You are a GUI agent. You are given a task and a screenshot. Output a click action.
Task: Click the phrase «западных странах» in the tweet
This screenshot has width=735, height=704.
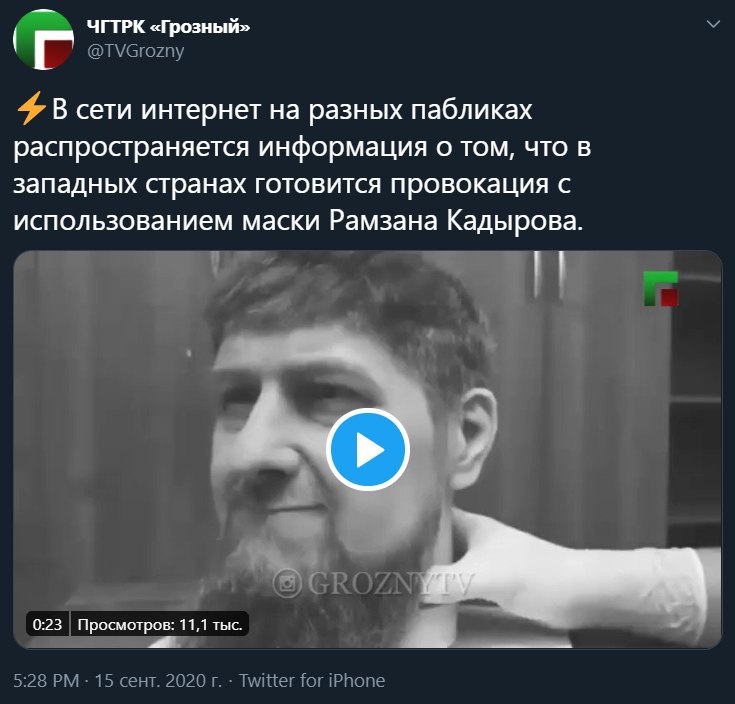click(129, 185)
